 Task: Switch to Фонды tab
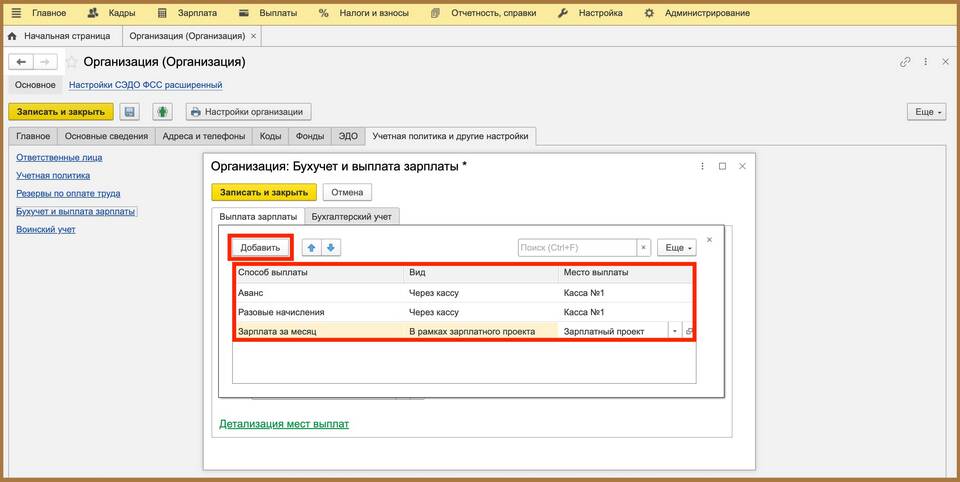pyautogui.click(x=310, y=136)
